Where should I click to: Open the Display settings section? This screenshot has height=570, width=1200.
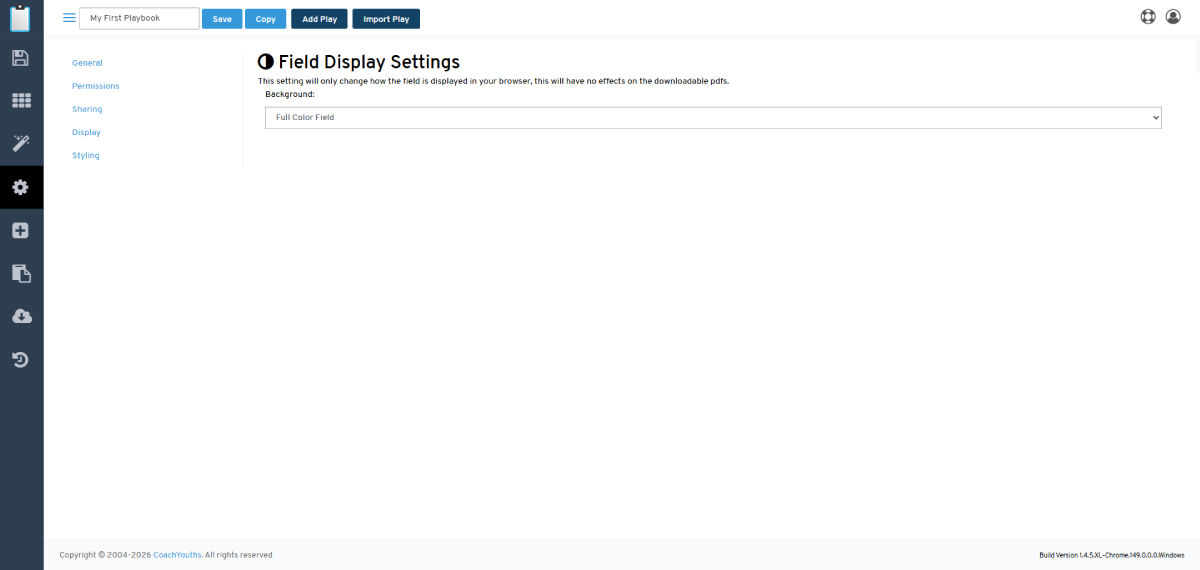click(86, 132)
